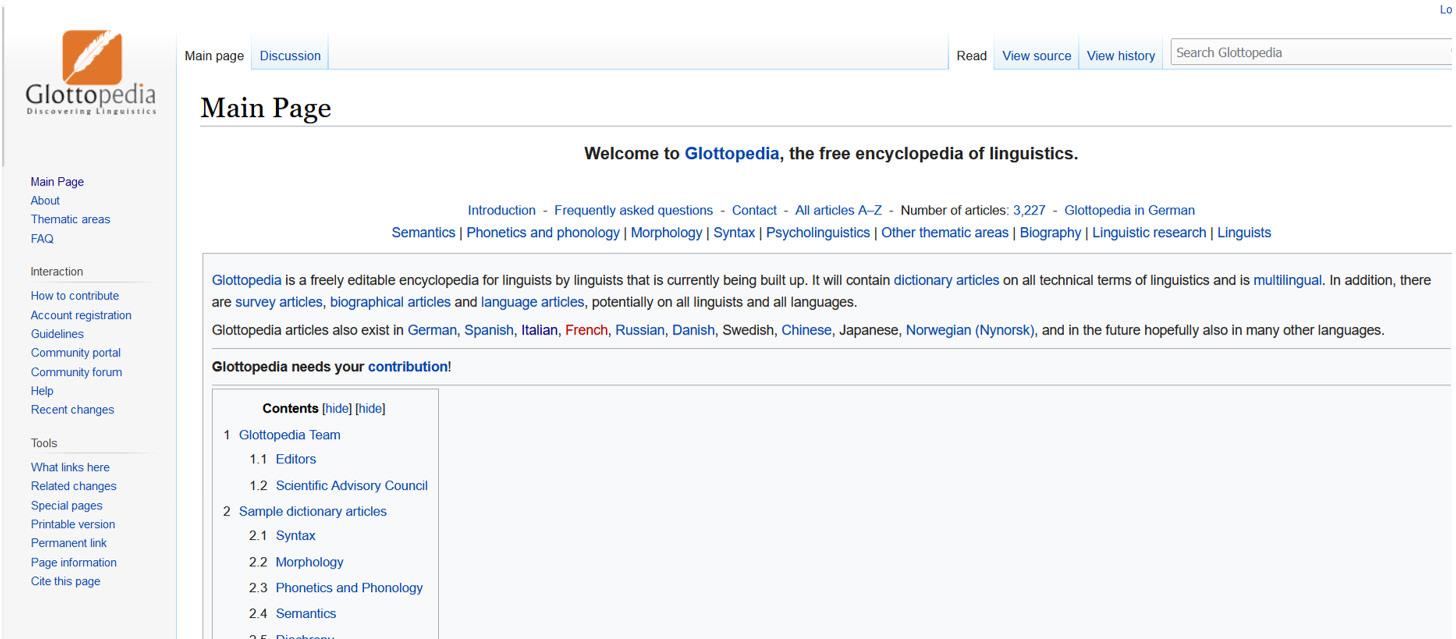Open the contribution link
This screenshot has width=1456, height=639.
pos(407,367)
